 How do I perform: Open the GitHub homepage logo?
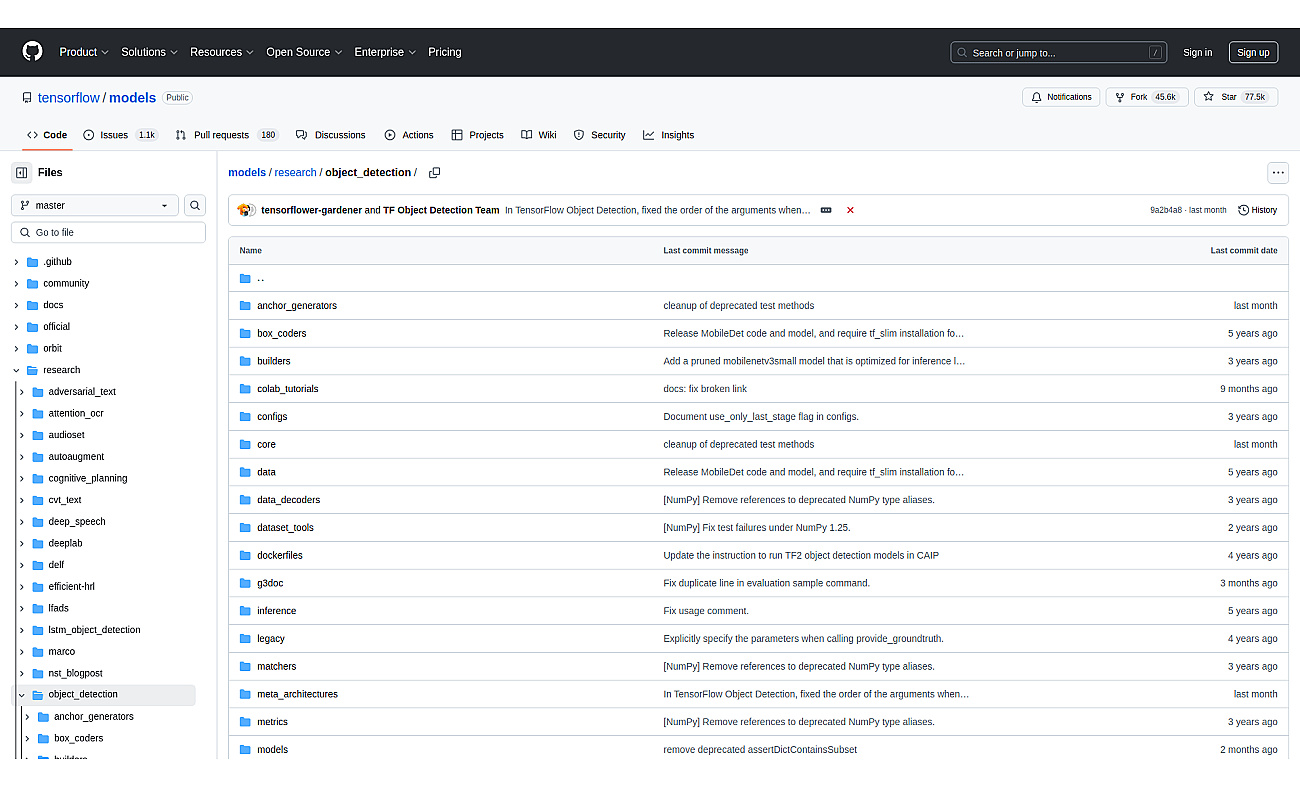point(33,52)
